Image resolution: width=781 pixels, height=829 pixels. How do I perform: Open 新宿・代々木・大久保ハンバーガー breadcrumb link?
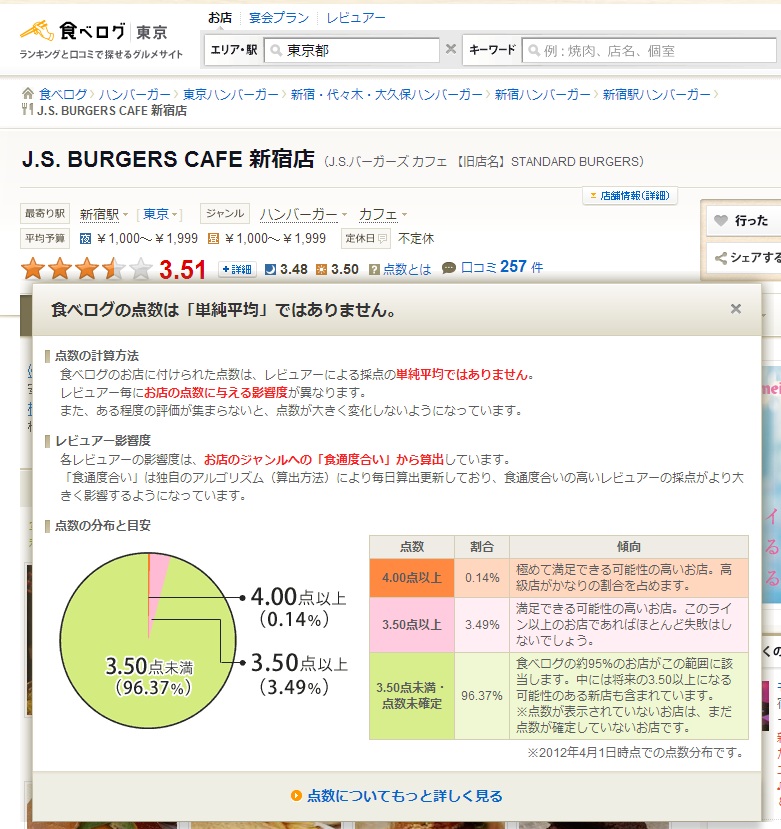tap(387, 94)
